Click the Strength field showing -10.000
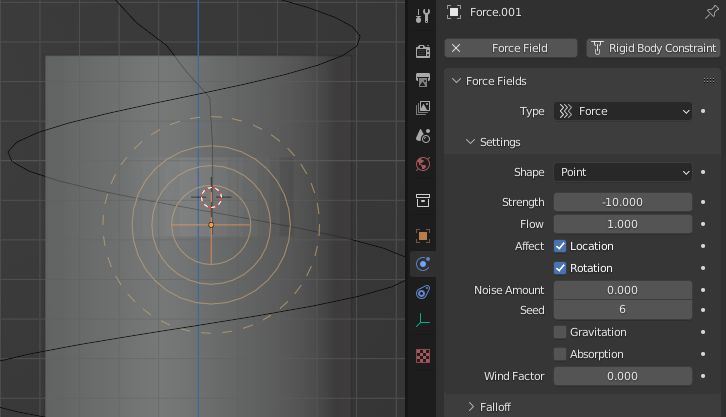This screenshot has width=726, height=417. click(x=623, y=202)
